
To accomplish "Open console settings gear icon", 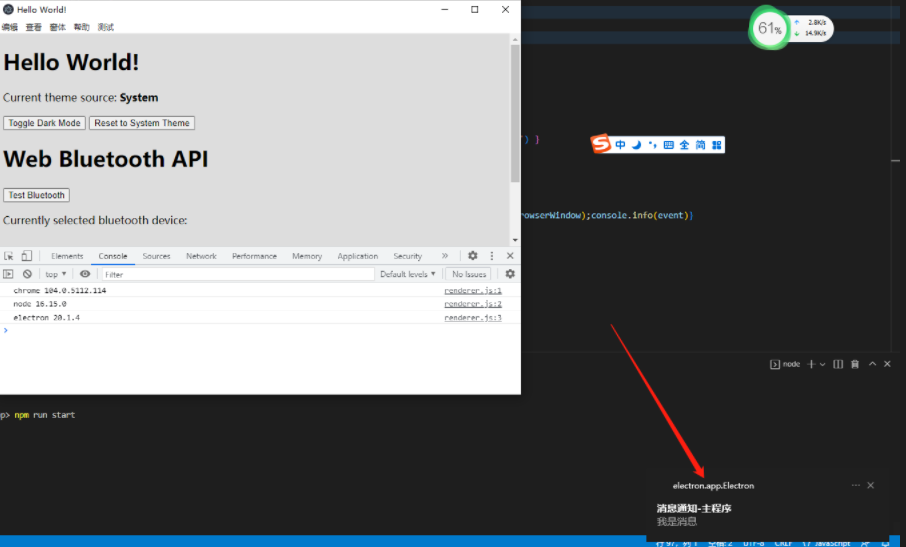I will pos(510,274).
